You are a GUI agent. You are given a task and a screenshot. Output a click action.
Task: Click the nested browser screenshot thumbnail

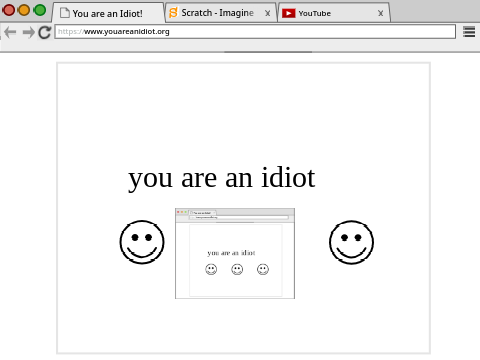click(x=235, y=253)
